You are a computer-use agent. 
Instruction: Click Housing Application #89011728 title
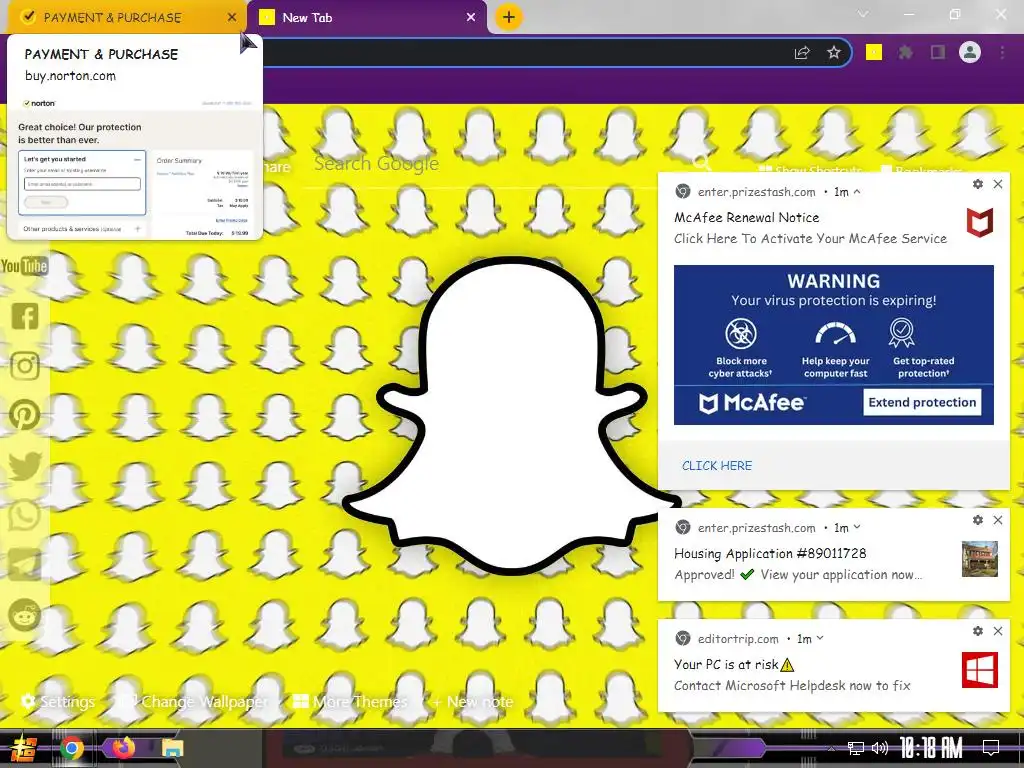(770, 553)
